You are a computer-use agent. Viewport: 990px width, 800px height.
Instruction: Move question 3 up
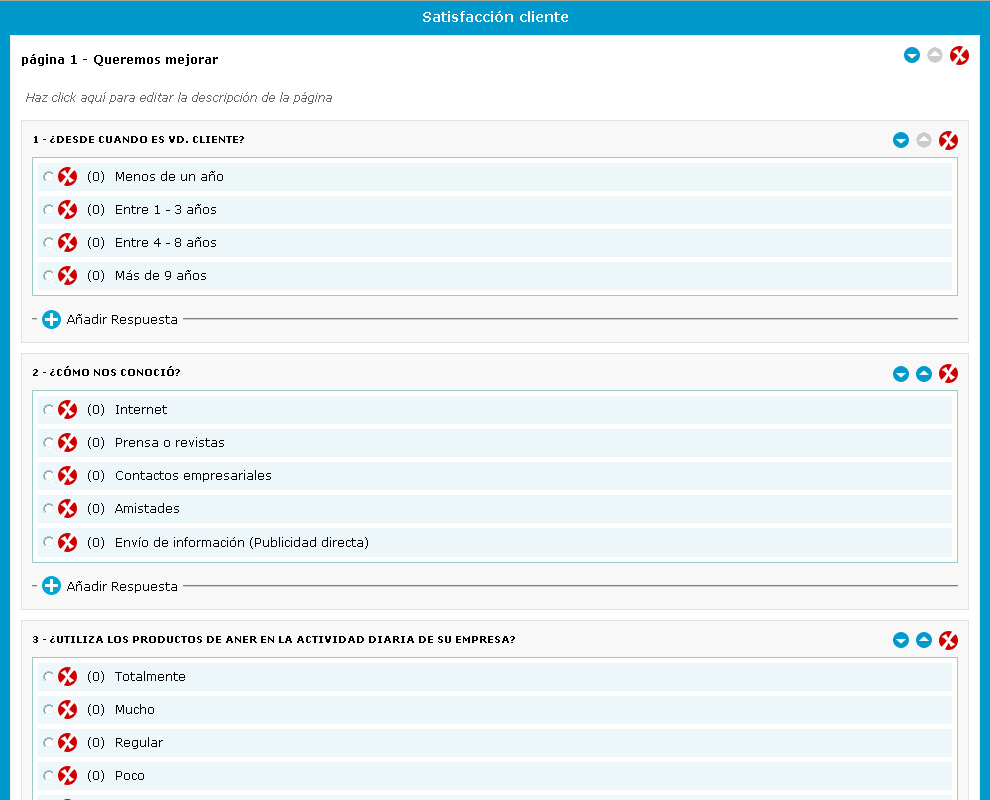(x=924, y=640)
